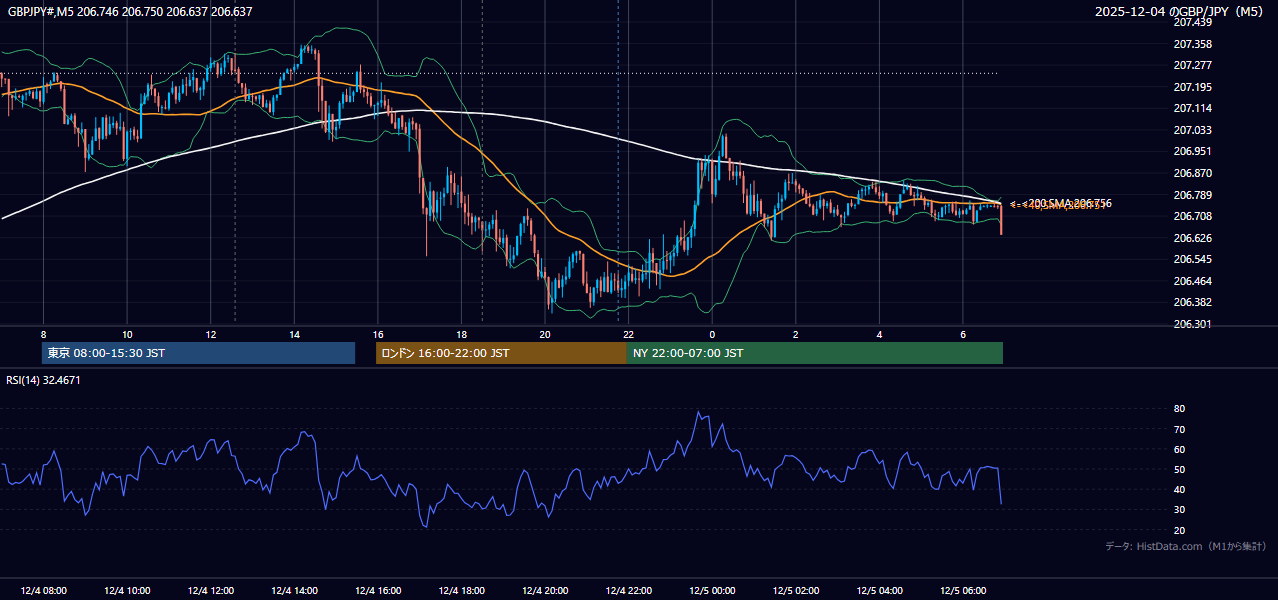Click the 30 level on RSI scale
1278x600 pixels.
tap(1179, 510)
